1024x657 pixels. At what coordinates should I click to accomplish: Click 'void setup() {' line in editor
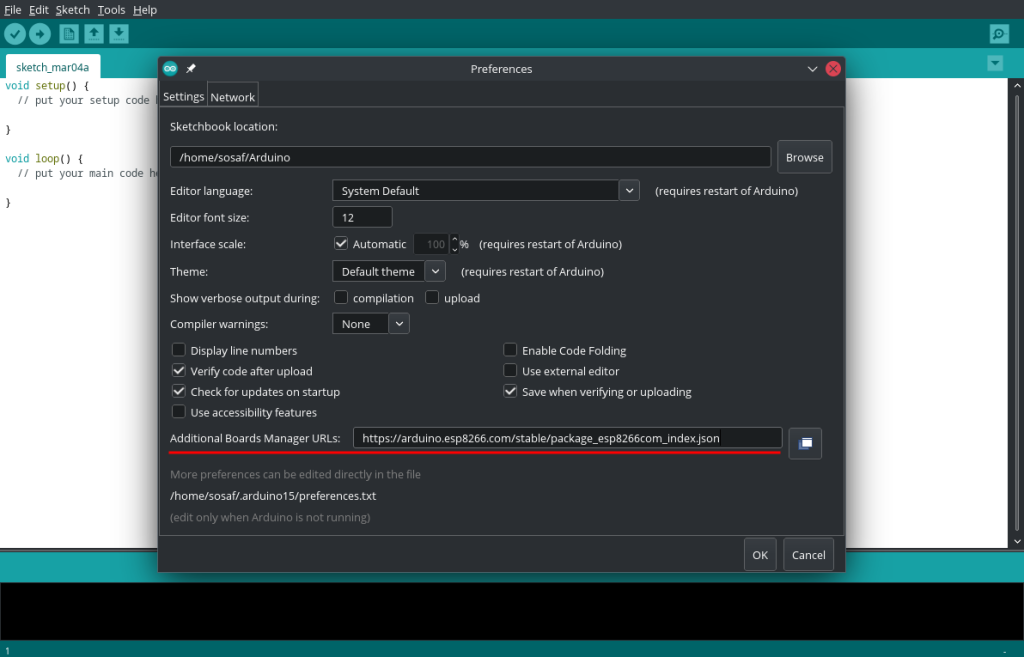click(x=47, y=86)
